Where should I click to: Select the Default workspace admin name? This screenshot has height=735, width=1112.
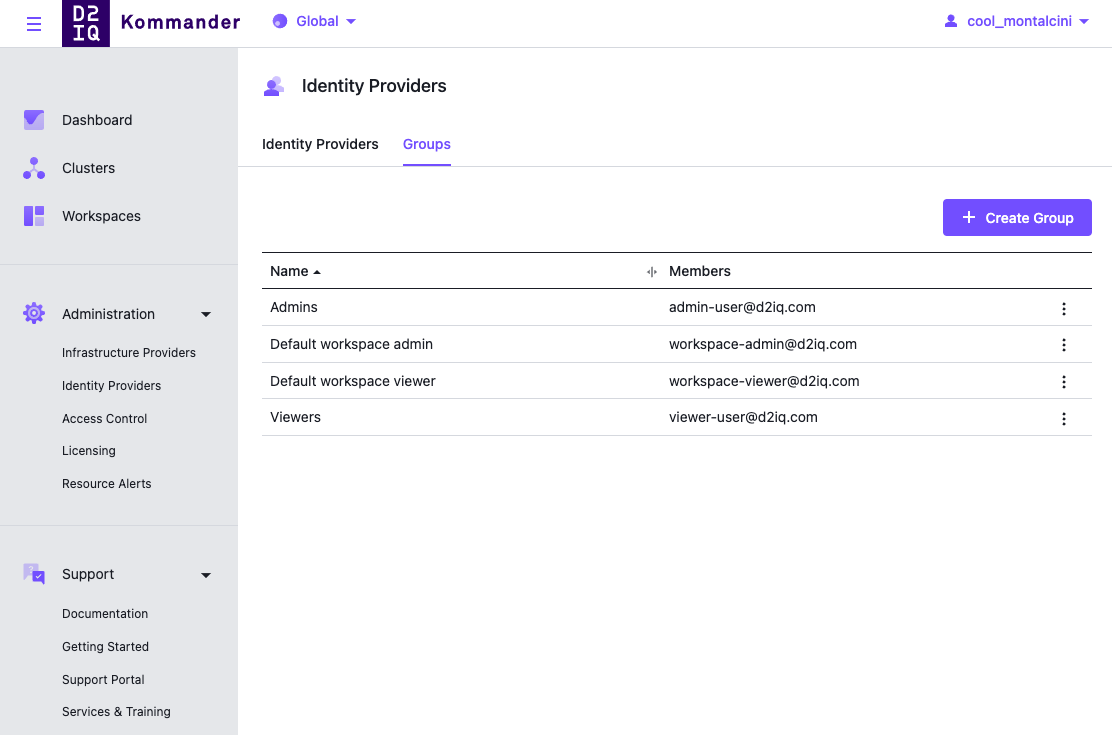(351, 344)
